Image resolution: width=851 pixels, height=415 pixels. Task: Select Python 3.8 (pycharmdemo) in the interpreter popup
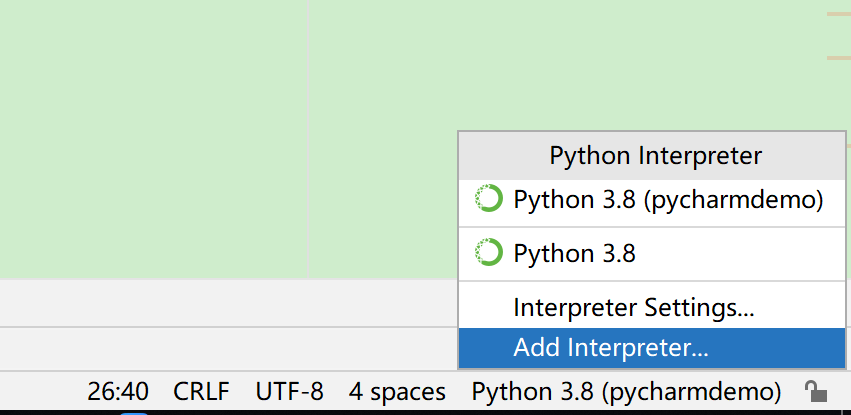[x=652, y=203]
